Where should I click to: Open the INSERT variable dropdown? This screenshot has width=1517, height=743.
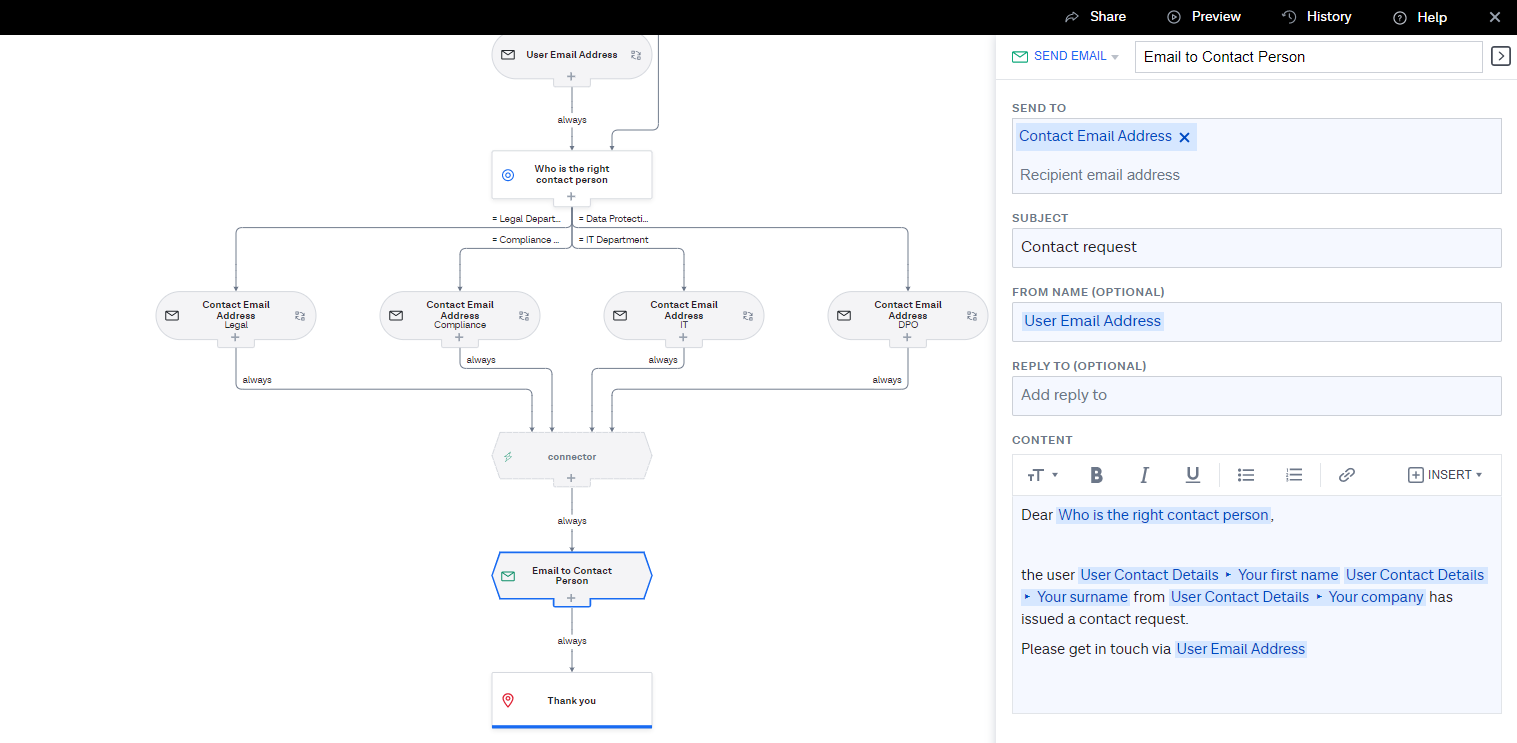pyautogui.click(x=1445, y=475)
